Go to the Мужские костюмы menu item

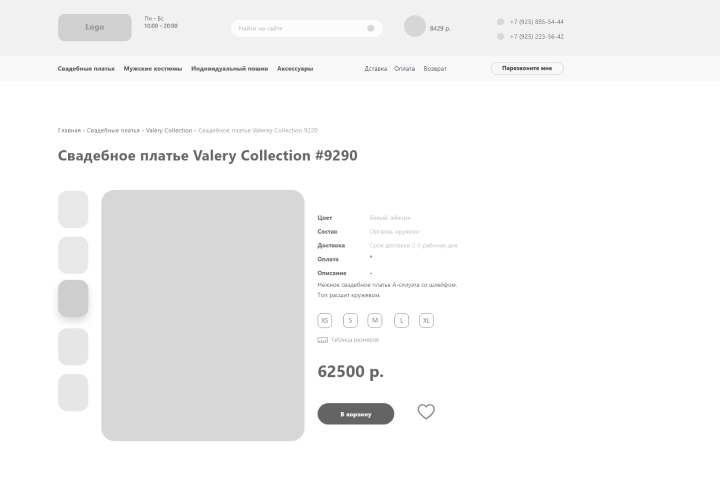[153, 68]
